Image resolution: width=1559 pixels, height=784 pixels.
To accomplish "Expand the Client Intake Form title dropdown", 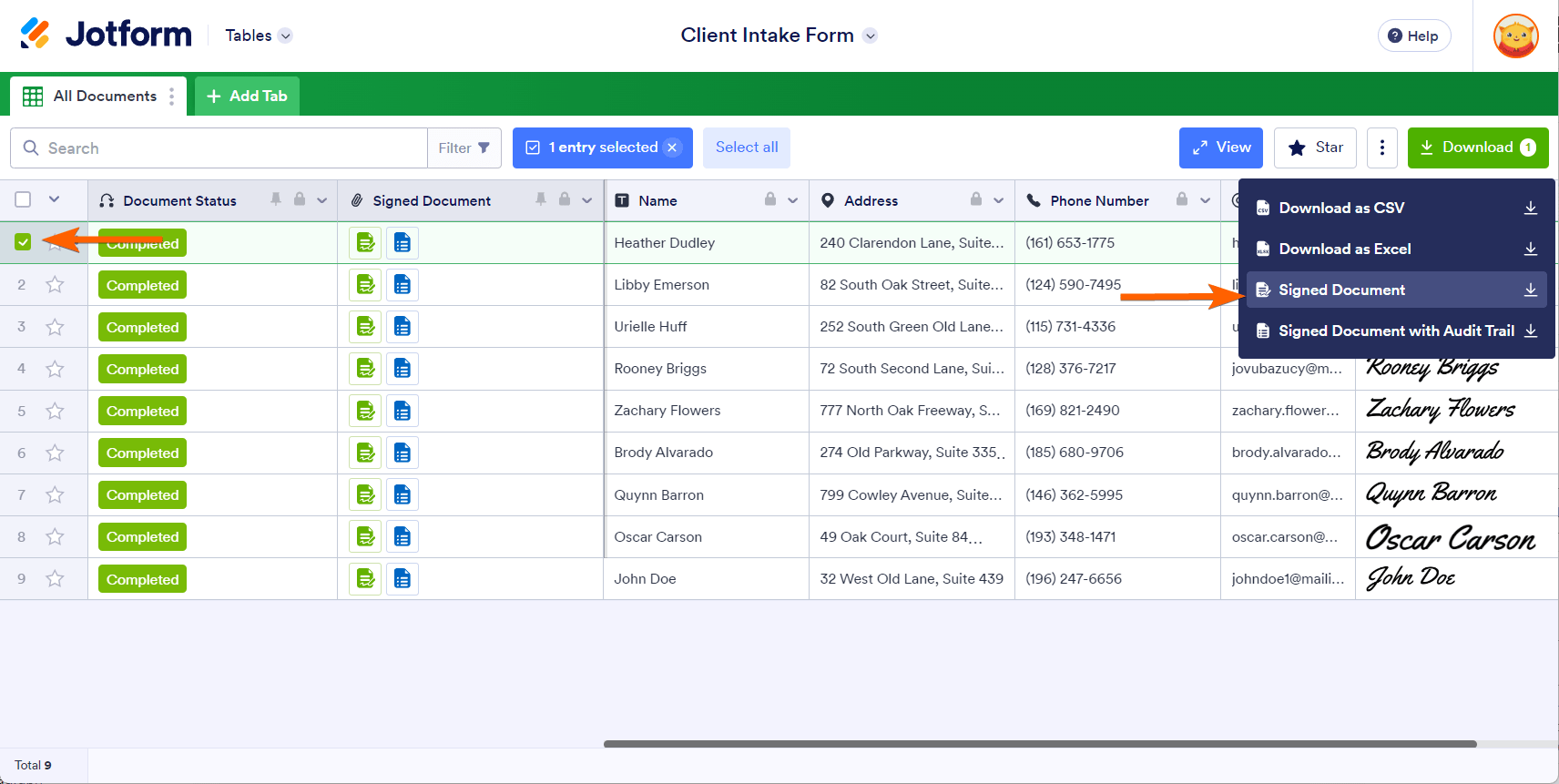I will [870, 36].
